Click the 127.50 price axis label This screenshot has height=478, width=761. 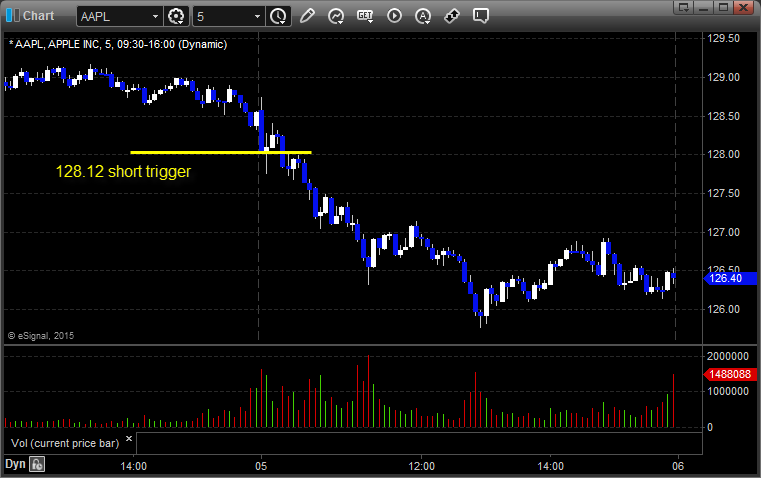(724, 193)
